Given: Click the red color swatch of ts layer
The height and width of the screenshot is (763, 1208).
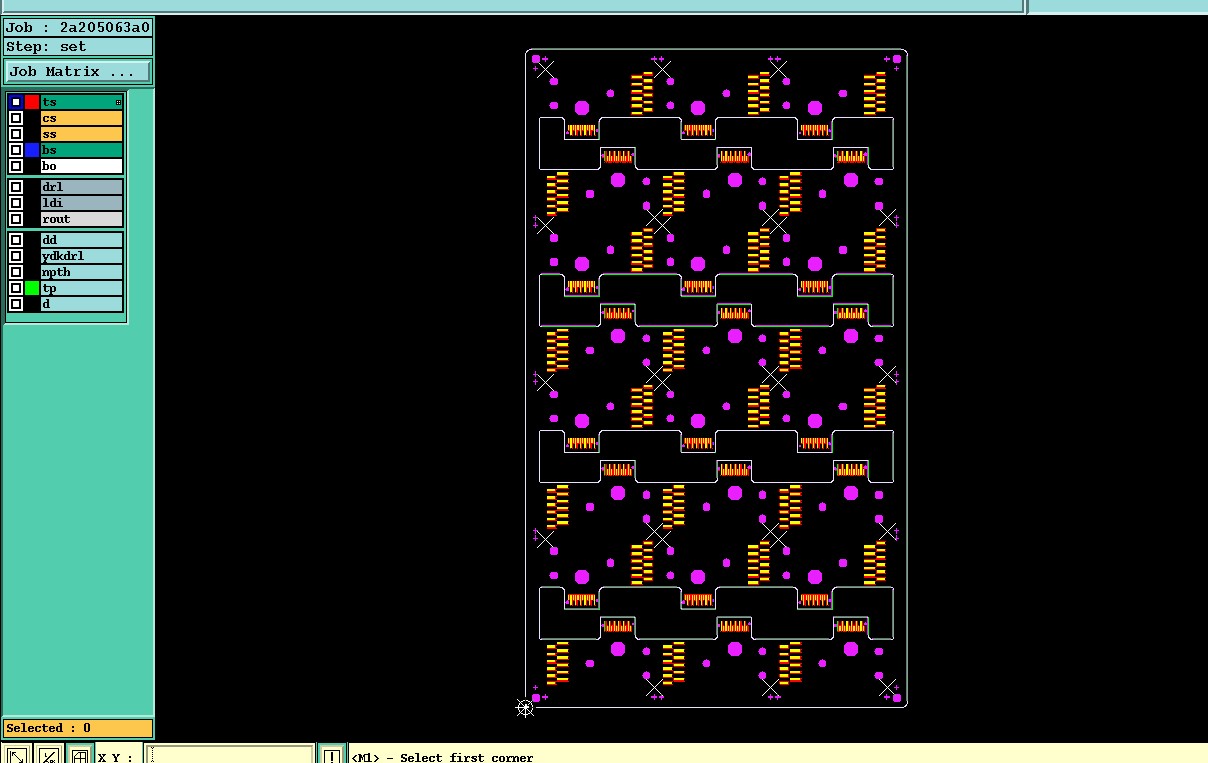Looking at the screenshot, I should point(32,102).
